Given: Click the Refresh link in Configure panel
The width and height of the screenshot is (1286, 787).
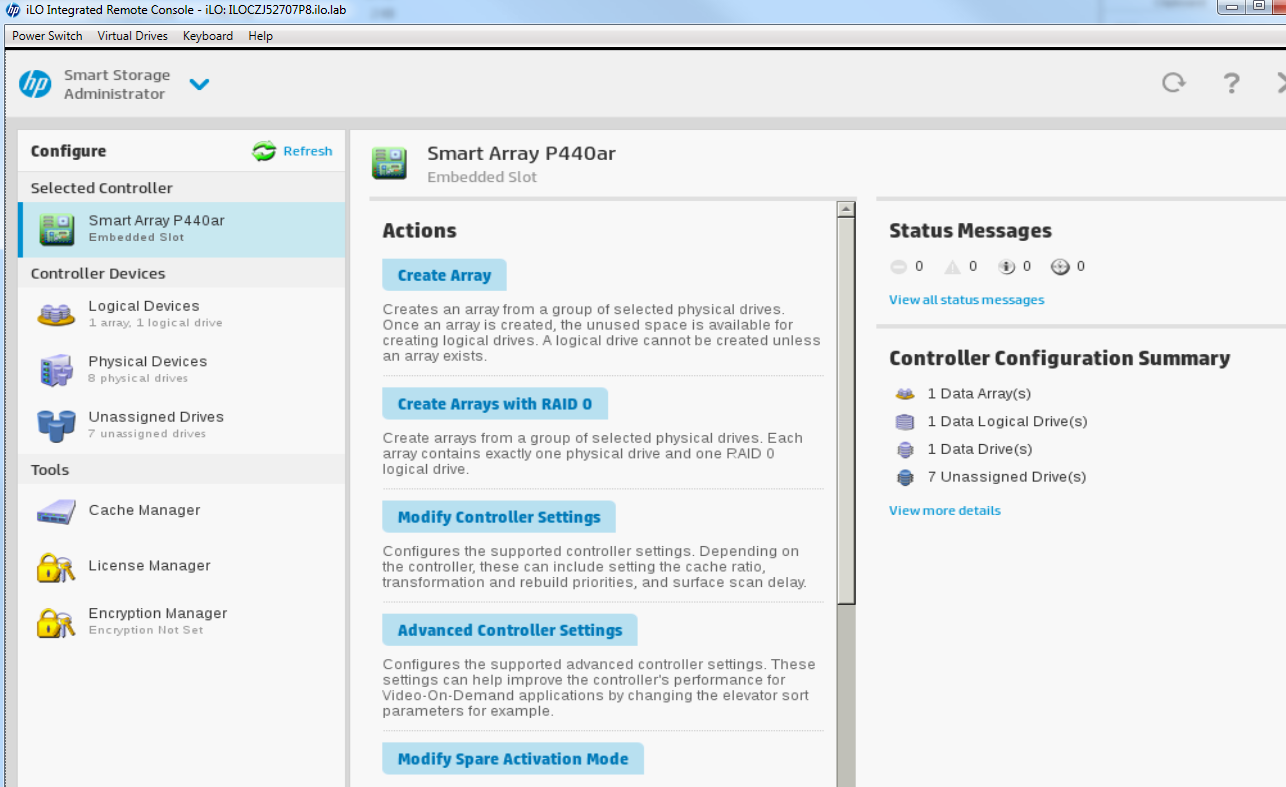Looking at the screenshot, I should click(308, 151).
